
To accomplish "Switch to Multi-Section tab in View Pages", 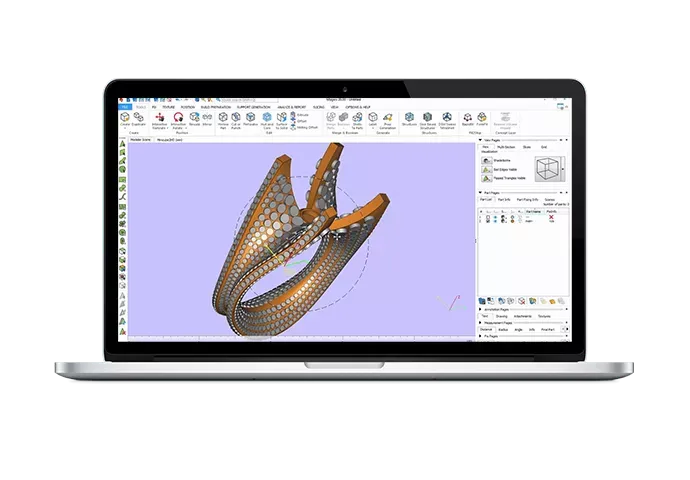I will (x=506, y=147).
